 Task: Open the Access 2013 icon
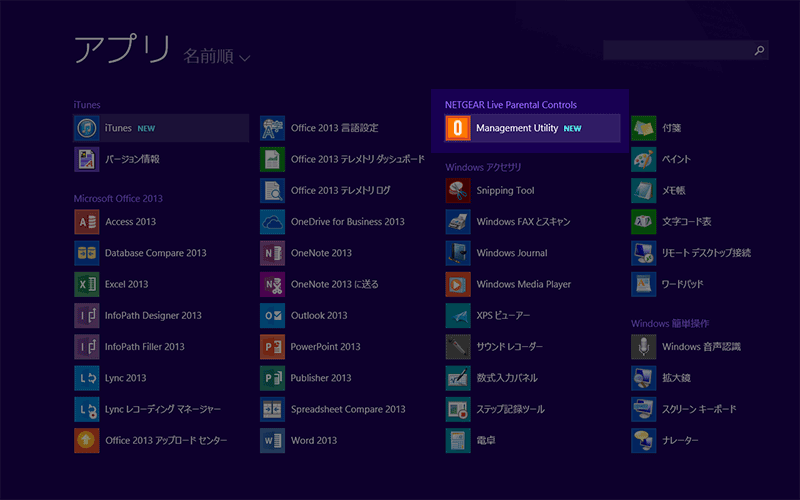tap(87, 222)
